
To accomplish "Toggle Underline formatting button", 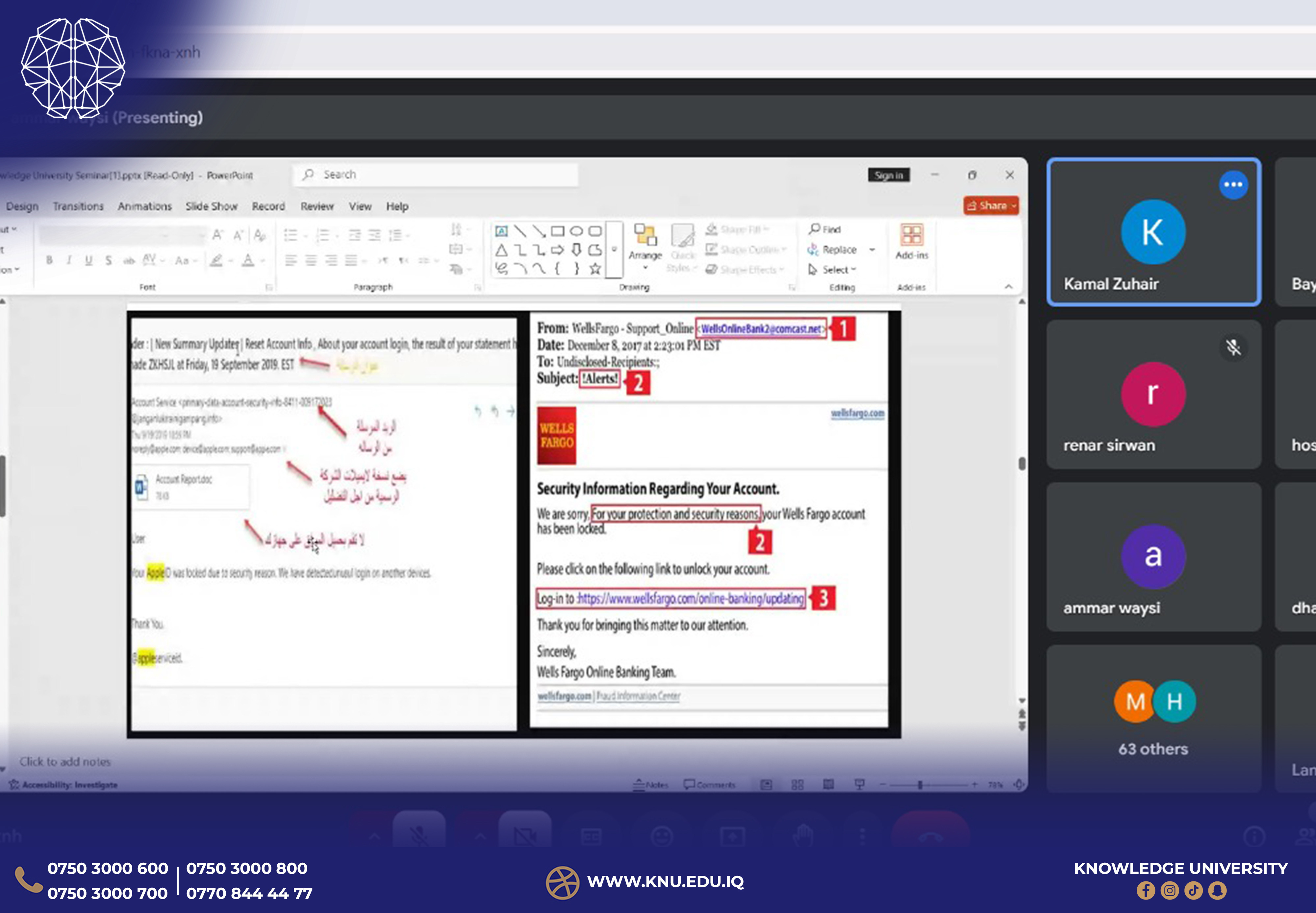I will point(89,260).
